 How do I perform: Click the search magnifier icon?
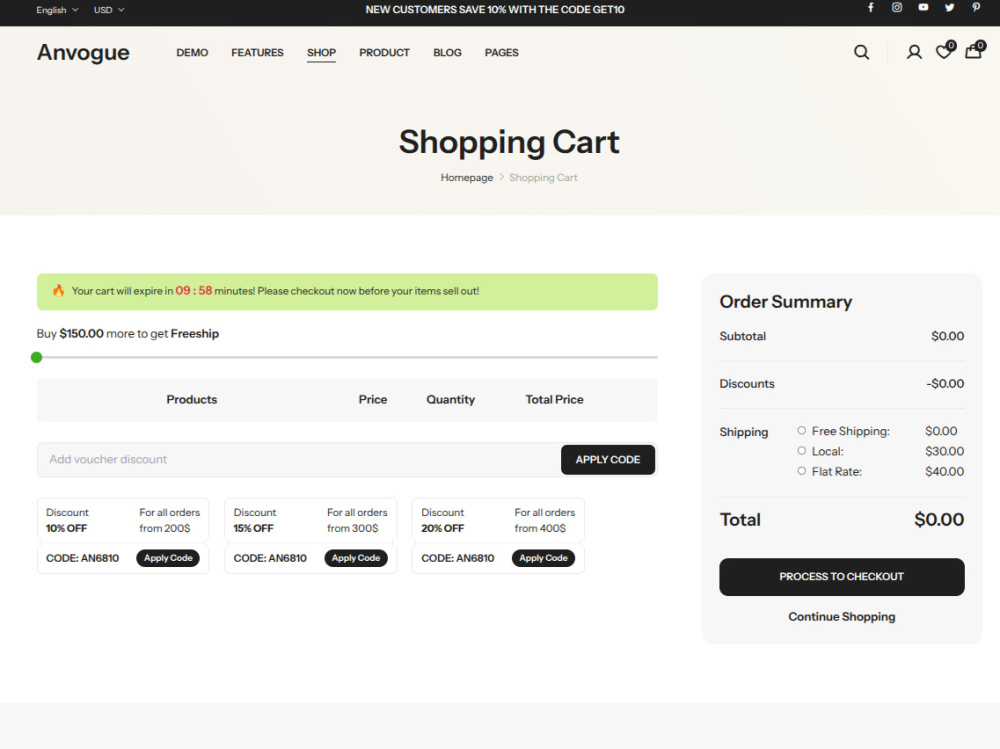click(862, 52)
